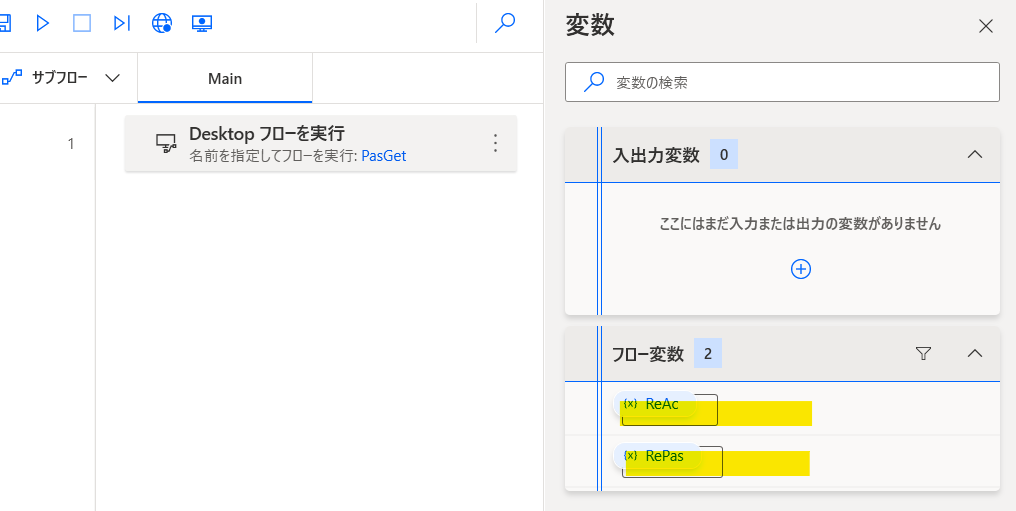
Task: Open flow search magnifier in toolbar
Action: coord(505,23)
